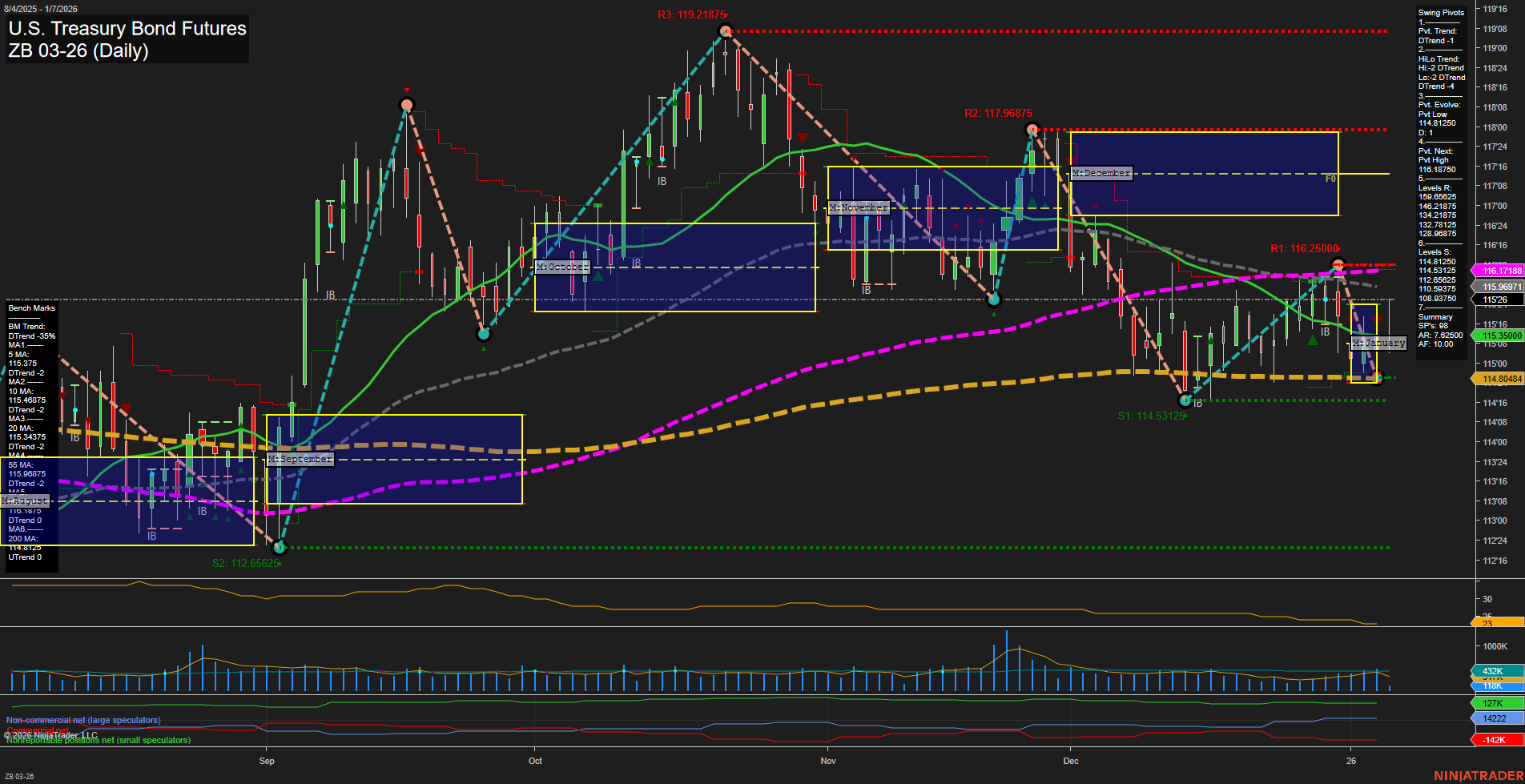Screen dimensions: 1525x784
Task: Click the R1 pivot circle near 116.25000 label
Action: click(1338, 263)
